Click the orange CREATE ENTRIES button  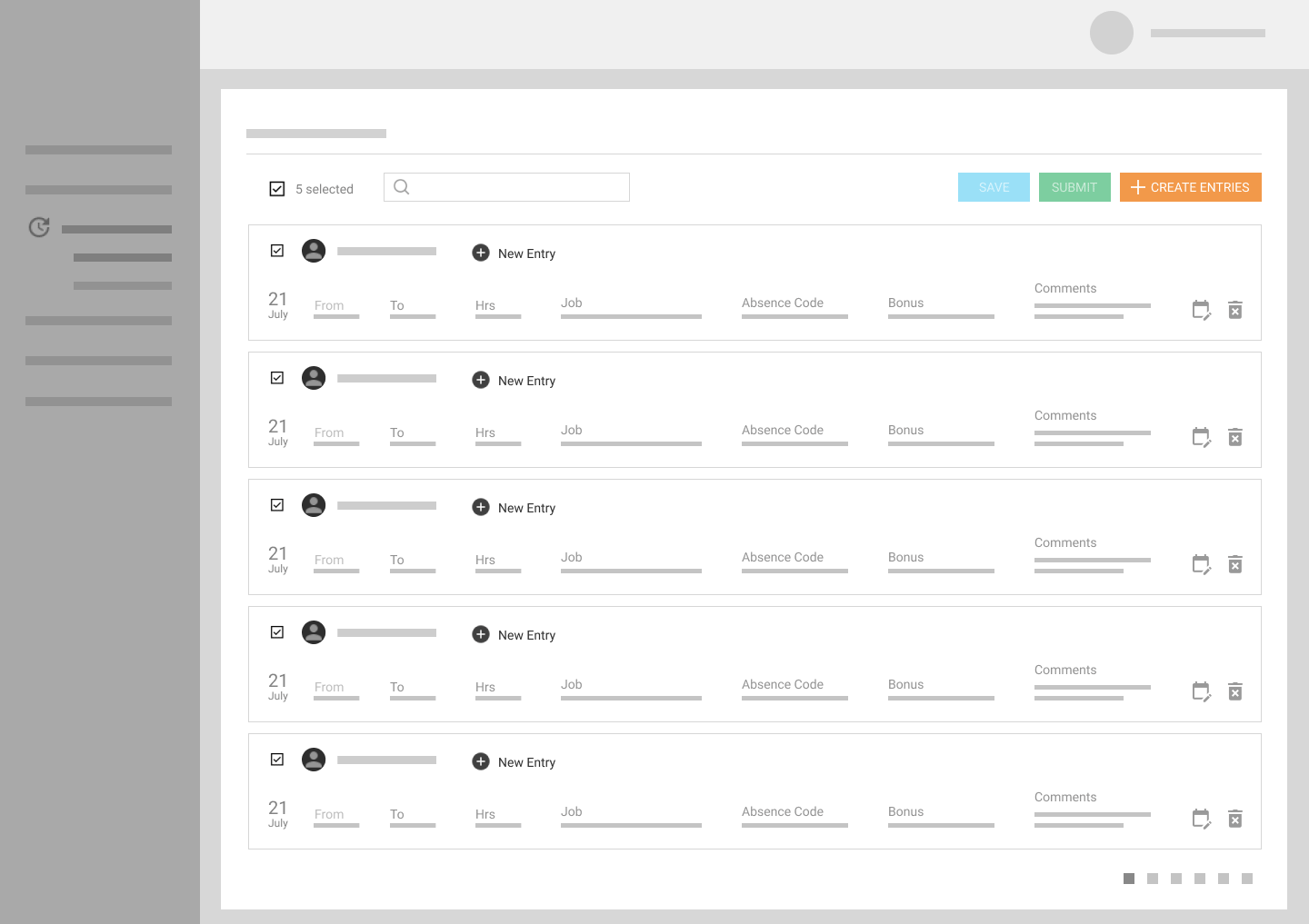[1191, 187]
